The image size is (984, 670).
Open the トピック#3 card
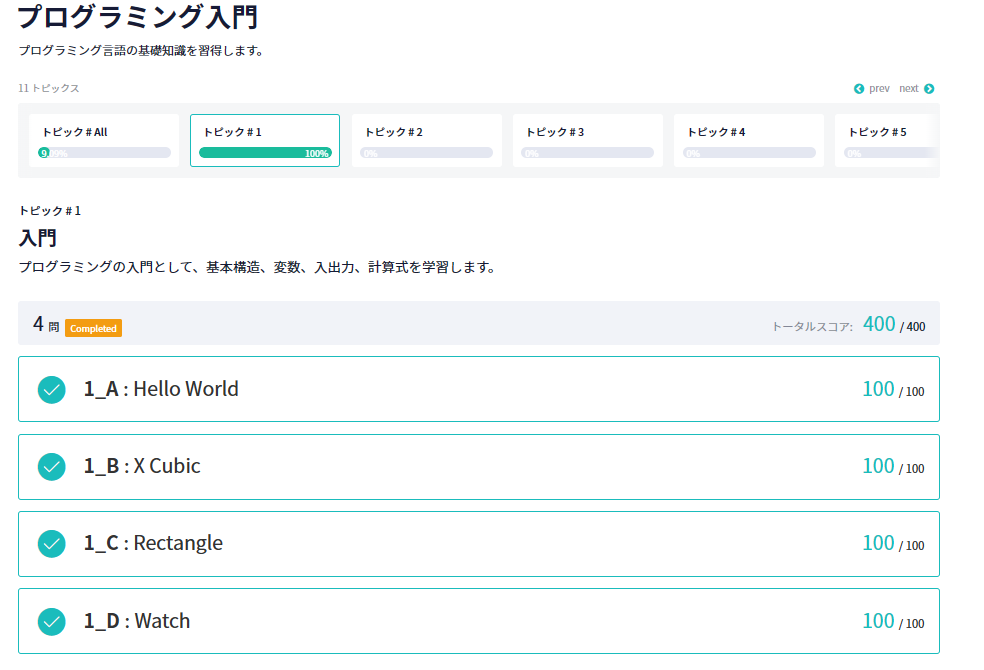[x=588, y=140]
